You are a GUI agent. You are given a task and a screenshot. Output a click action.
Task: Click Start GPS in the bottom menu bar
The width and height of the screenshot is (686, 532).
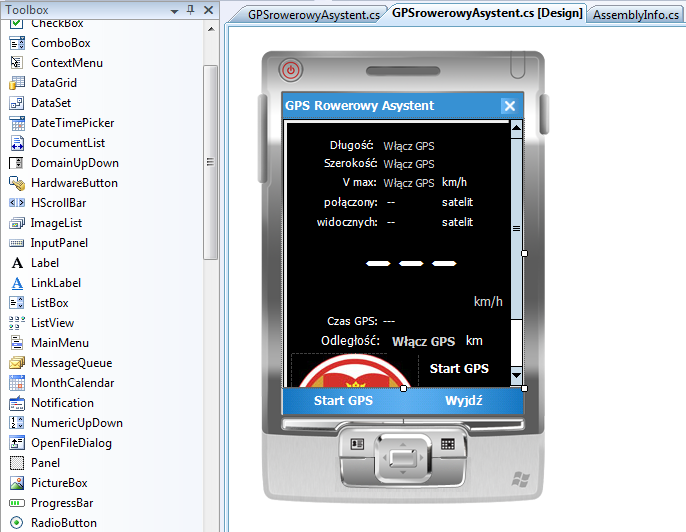click(343, 401)
